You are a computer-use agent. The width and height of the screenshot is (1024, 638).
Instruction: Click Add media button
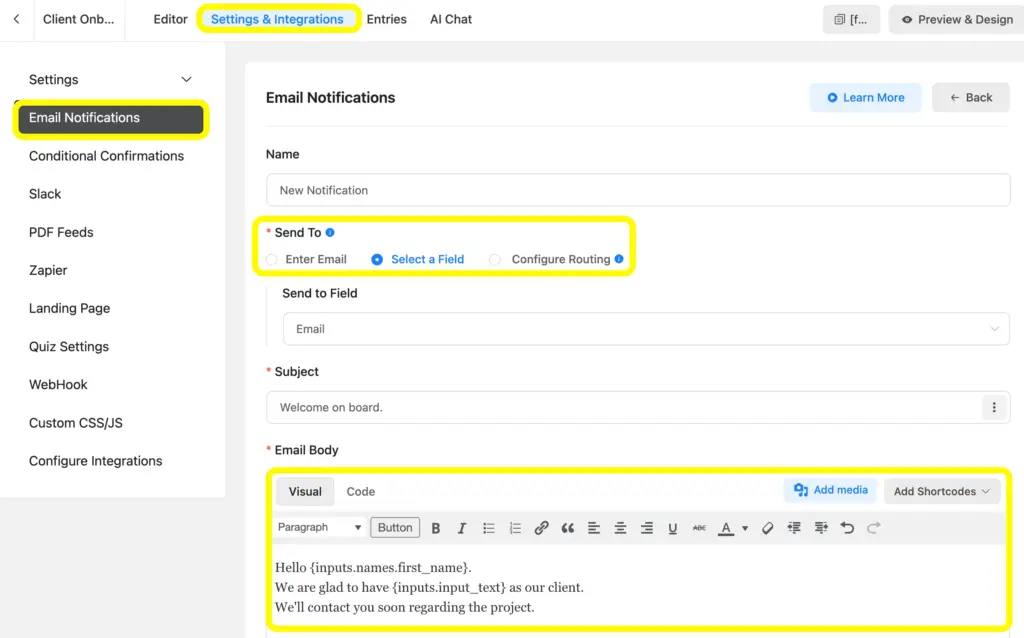pyautogui.click(x=830, y=490)
